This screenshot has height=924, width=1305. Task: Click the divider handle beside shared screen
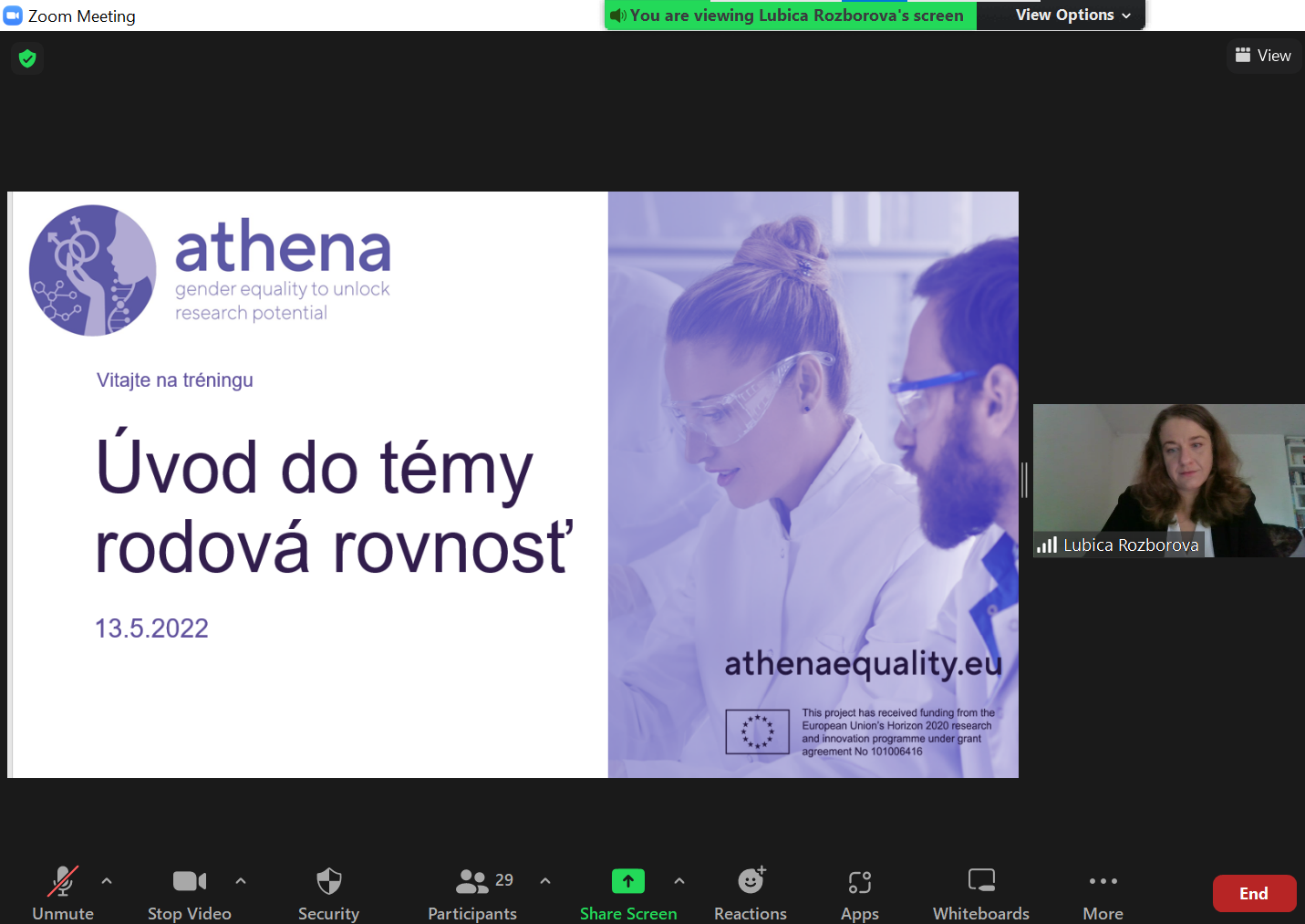[1025, 480]
